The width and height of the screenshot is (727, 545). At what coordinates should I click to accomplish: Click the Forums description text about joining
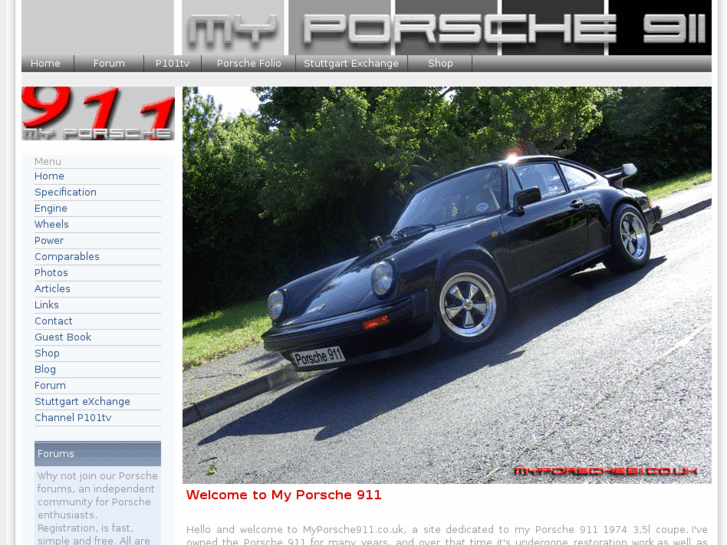[x=98, y=508]
